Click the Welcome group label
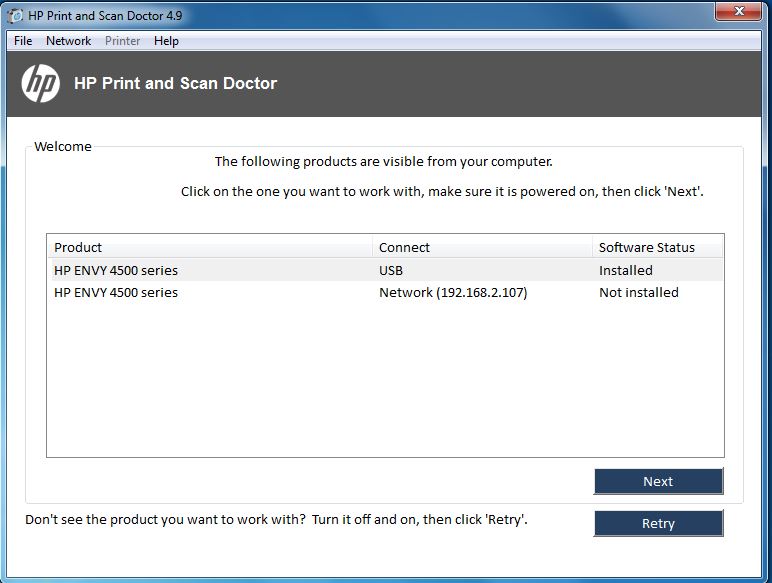This screenshot has height=583, width=772. pos(63,146)
